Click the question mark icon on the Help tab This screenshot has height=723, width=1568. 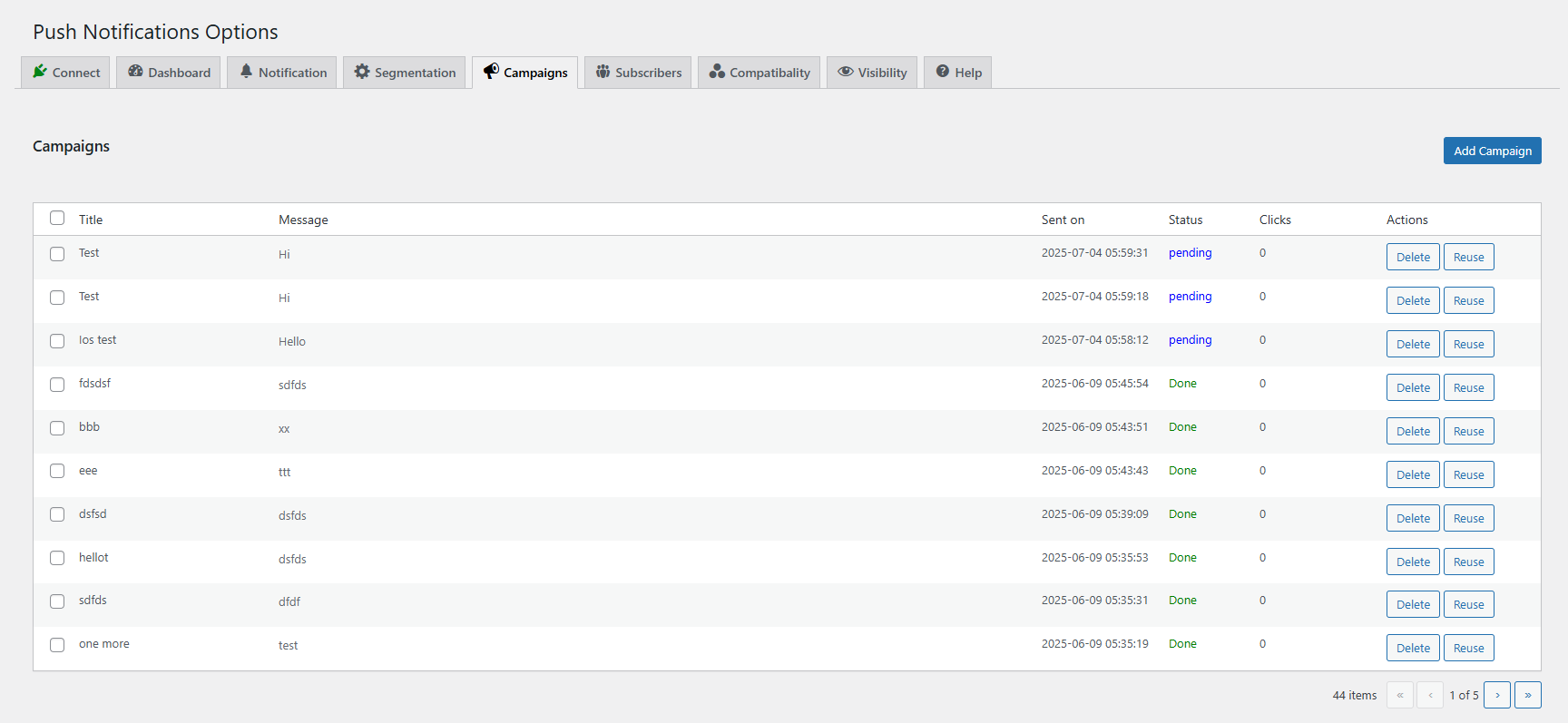(941, 72)
